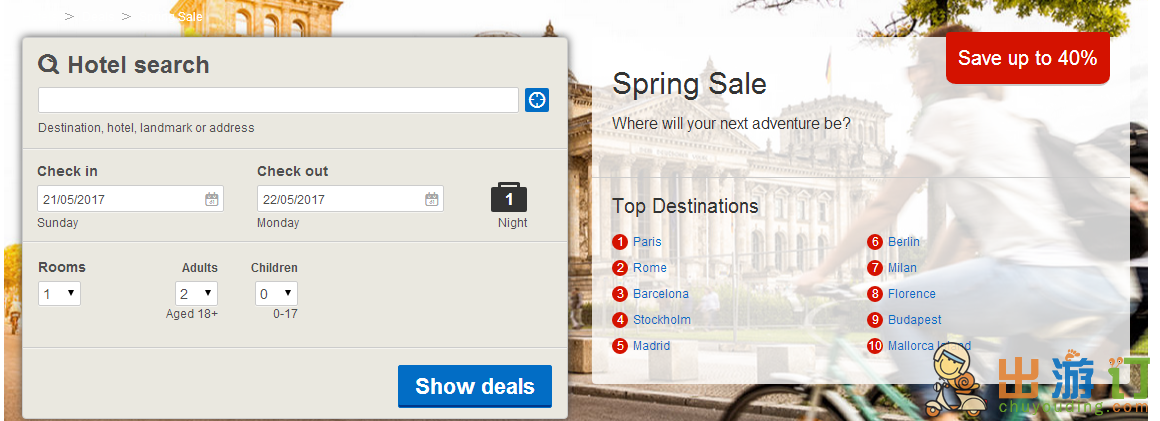1160x421 pixels.
Task: Click the Show deals button
Action: [475, 386]
